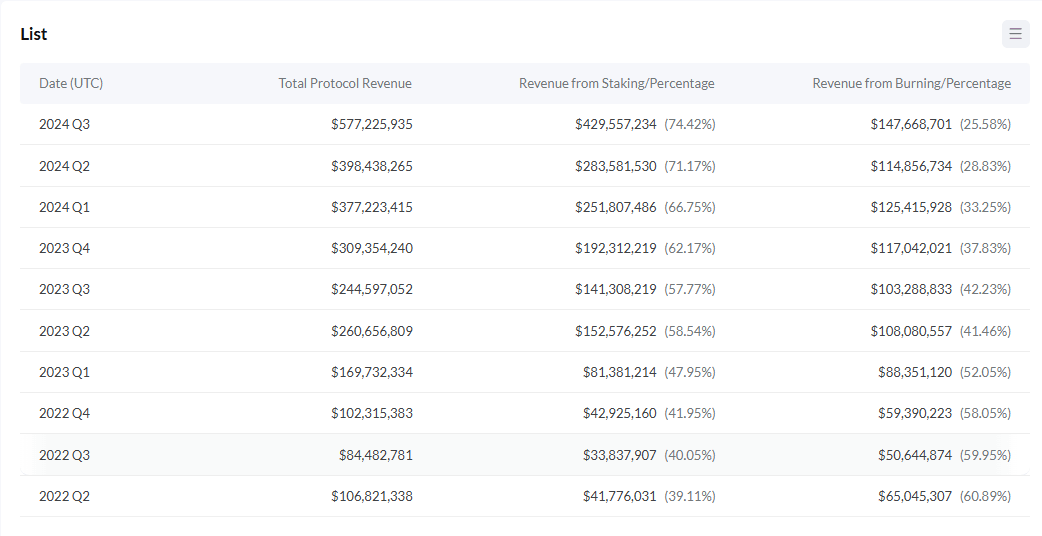Click the 2023 Q4 date cell
The height and width of the screenshot is (536, 1042).
point(65,248)
